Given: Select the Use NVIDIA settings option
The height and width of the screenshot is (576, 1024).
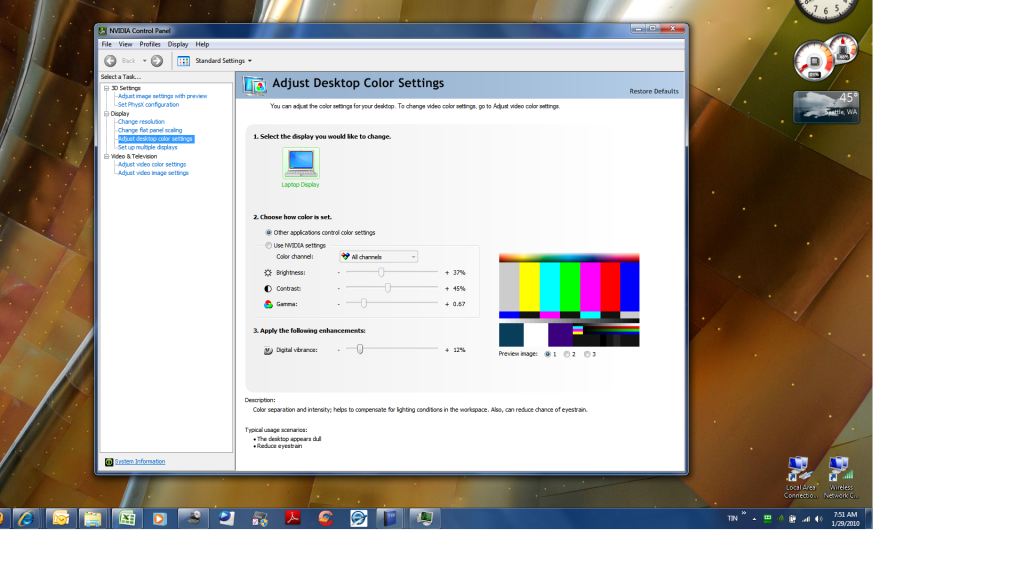Looking at the screenshot, I should tap(268, 246).
